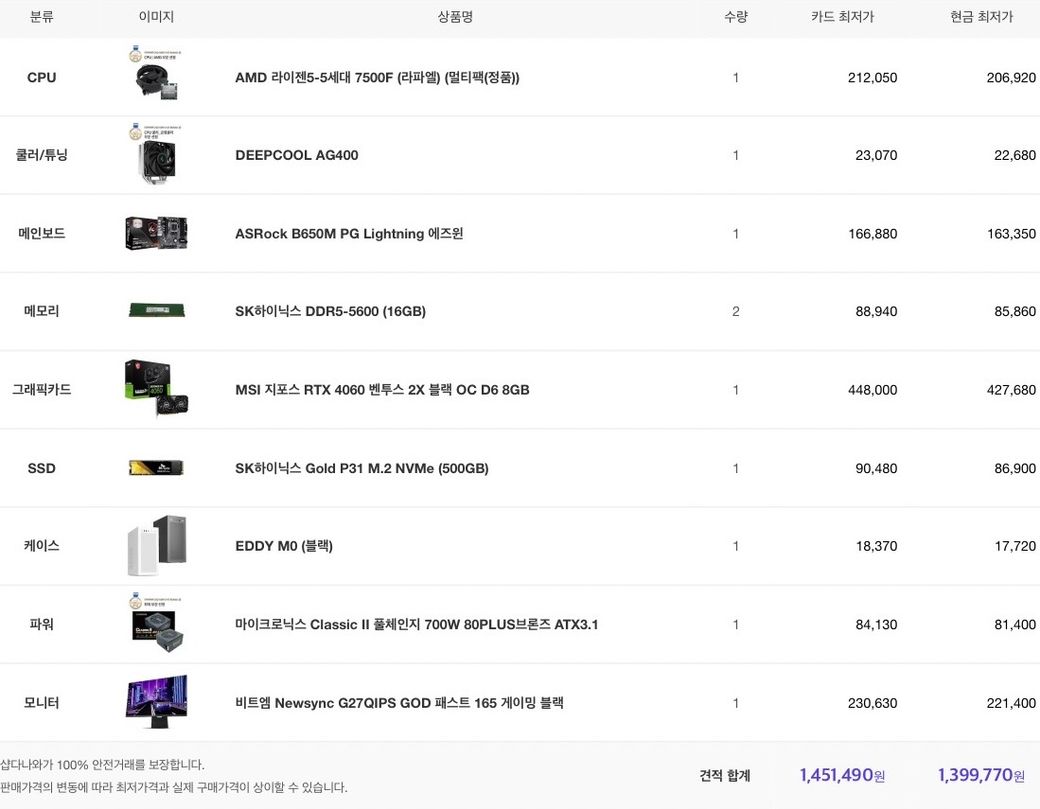Viewport: 1040px width, 809px height.
Task: Open the 마이크로닉스 Classic II 700W link
Action: (x=416, y=625)
